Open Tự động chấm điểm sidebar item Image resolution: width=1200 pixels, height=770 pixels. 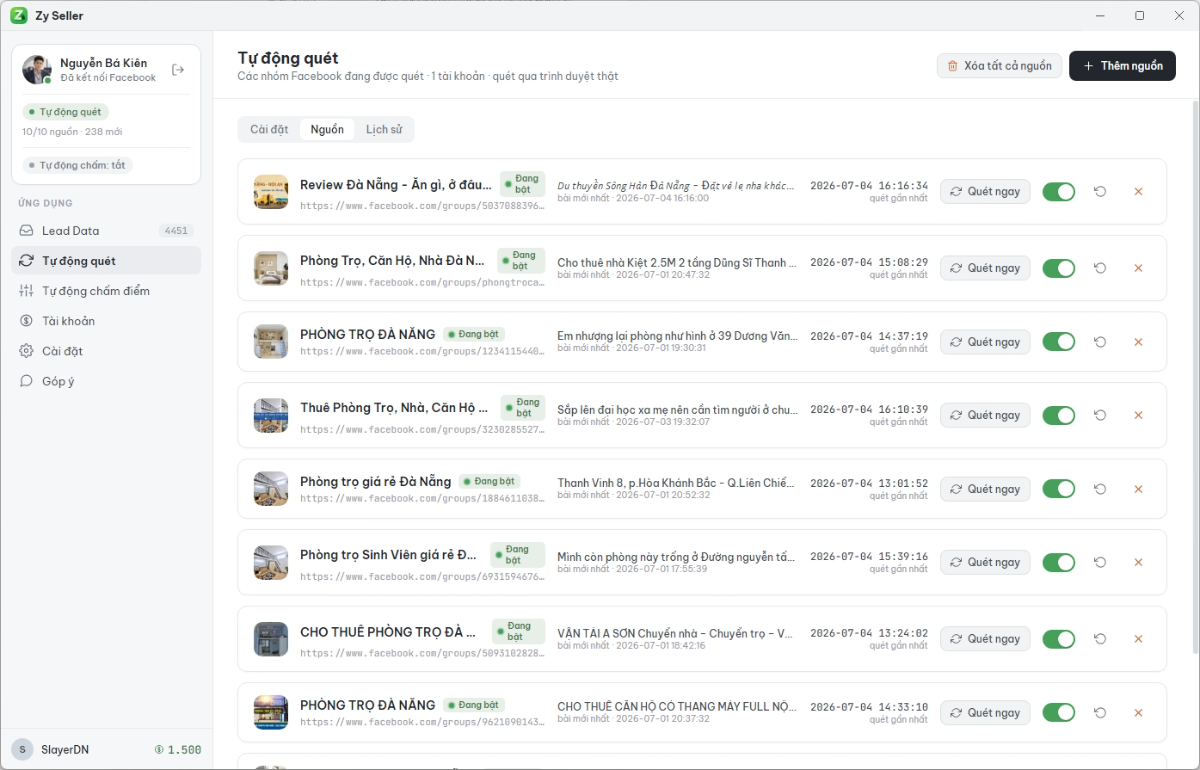(106, 291)
